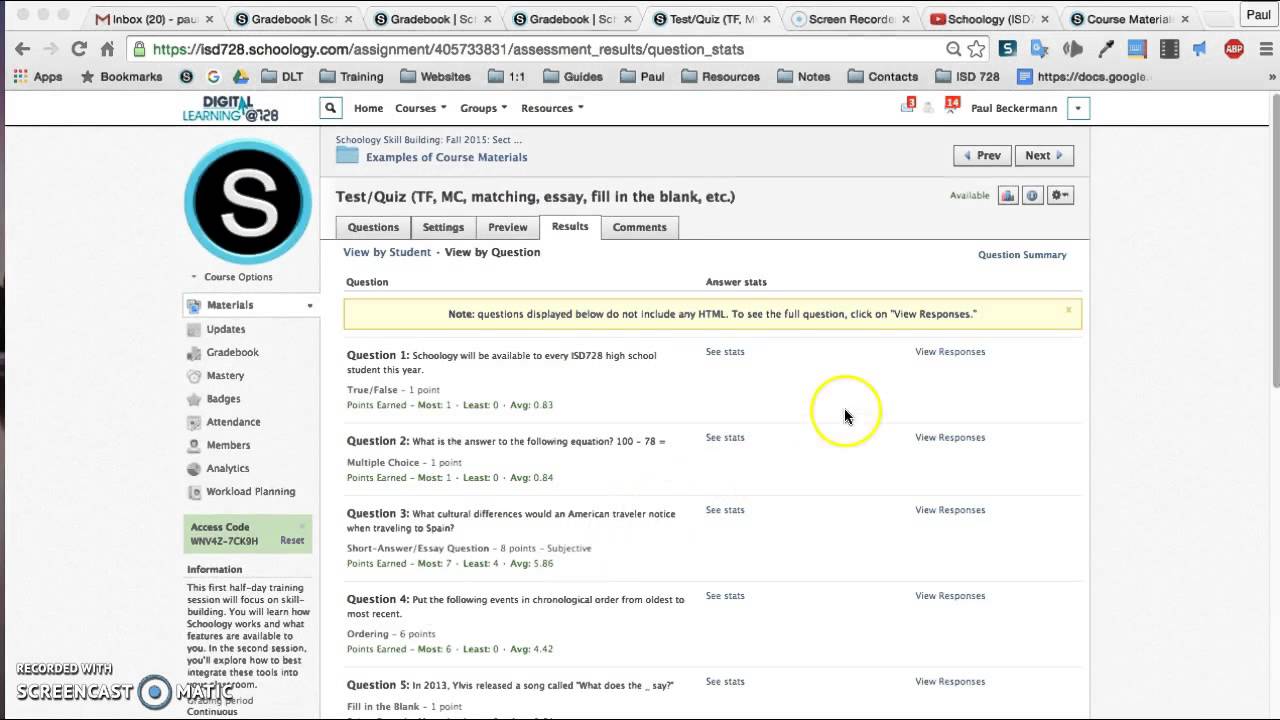The width and height of the screenshot is (1280, 720).
Task: Click the Updates sidebar icon
Action: pyautogui.click(x=194, y=329)
